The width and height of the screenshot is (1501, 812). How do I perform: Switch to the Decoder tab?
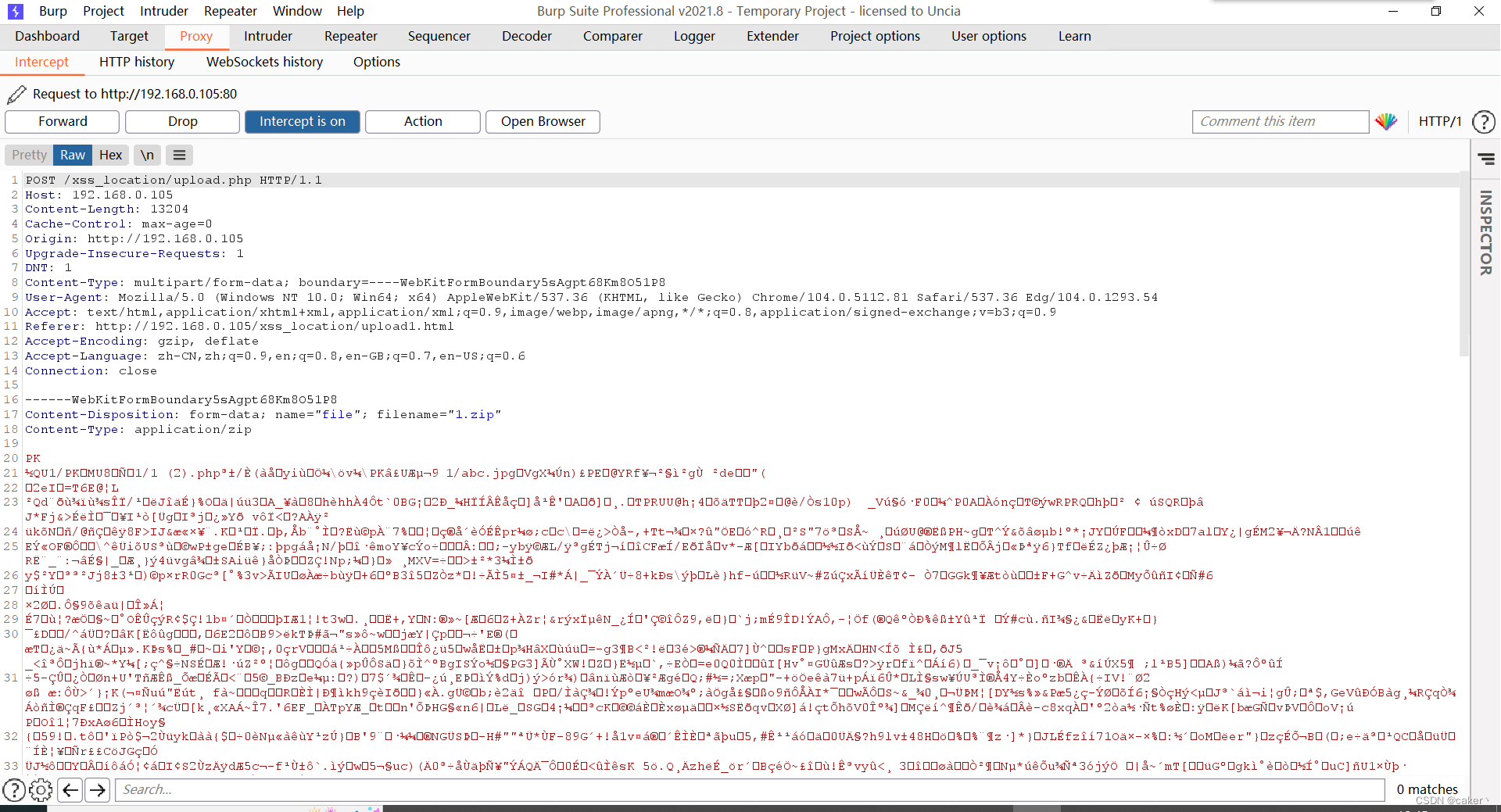pos(527,36)
